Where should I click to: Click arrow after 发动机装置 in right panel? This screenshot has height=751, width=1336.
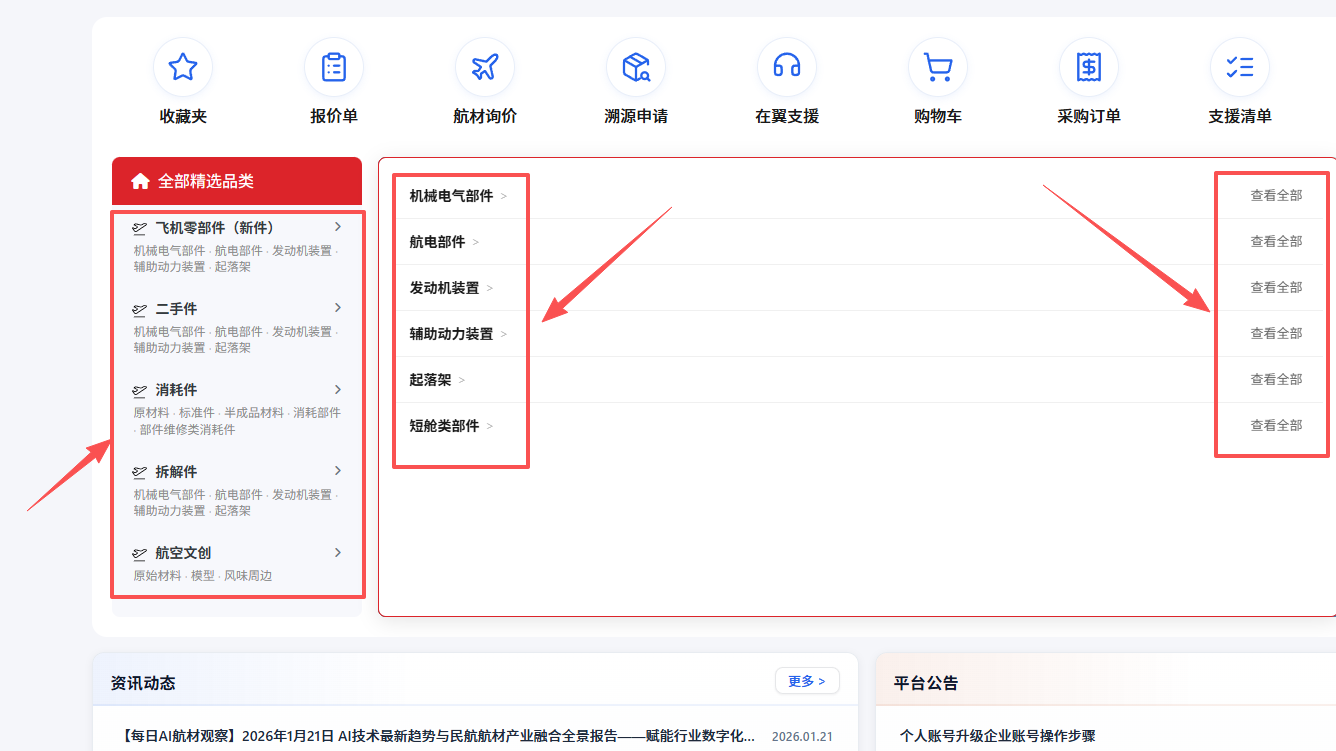pos(490,288)
